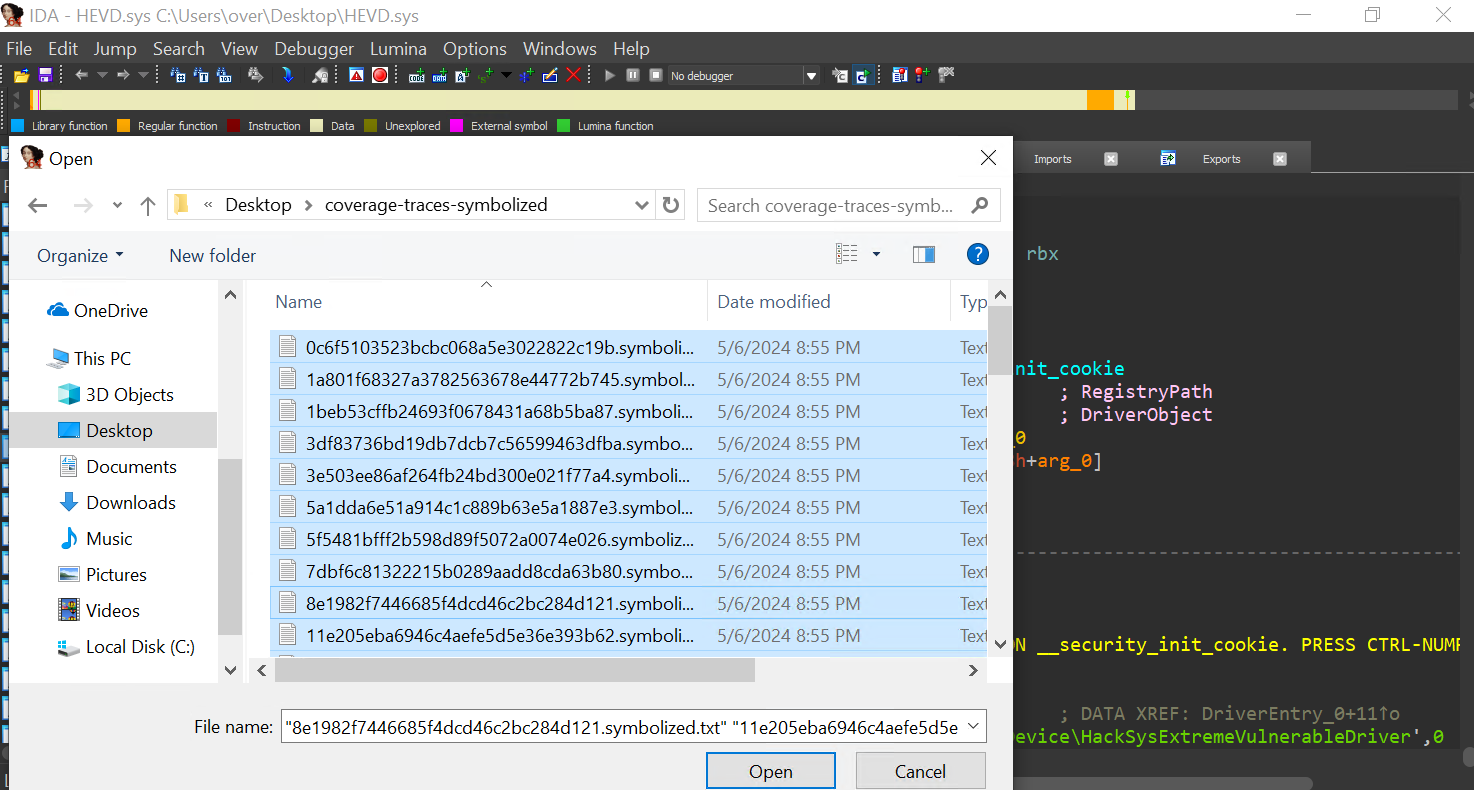Click the Cancel button
This screenshot has height=790, width=1474.
[920, 771]
